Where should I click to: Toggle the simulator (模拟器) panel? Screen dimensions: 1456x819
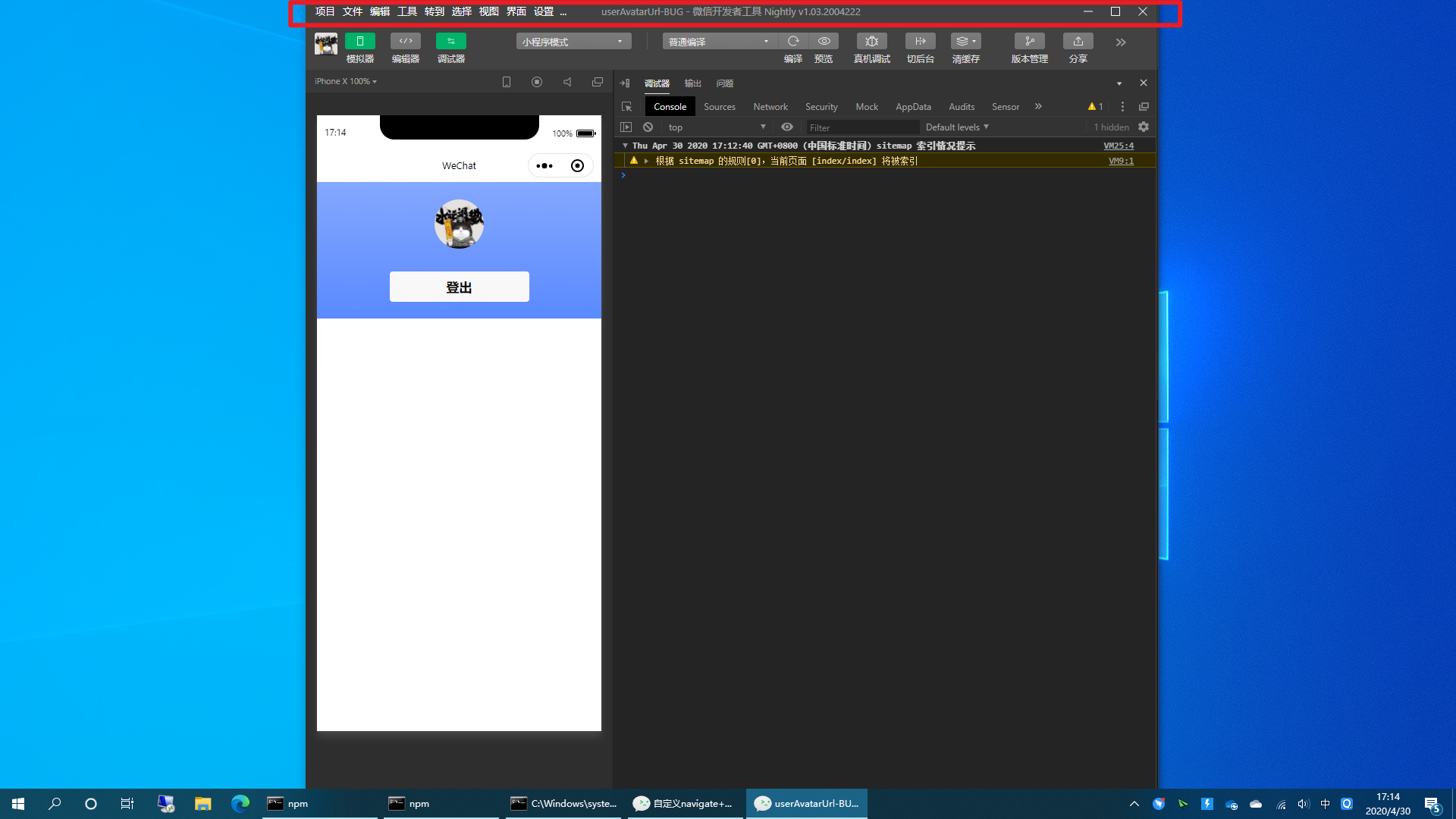359,41
